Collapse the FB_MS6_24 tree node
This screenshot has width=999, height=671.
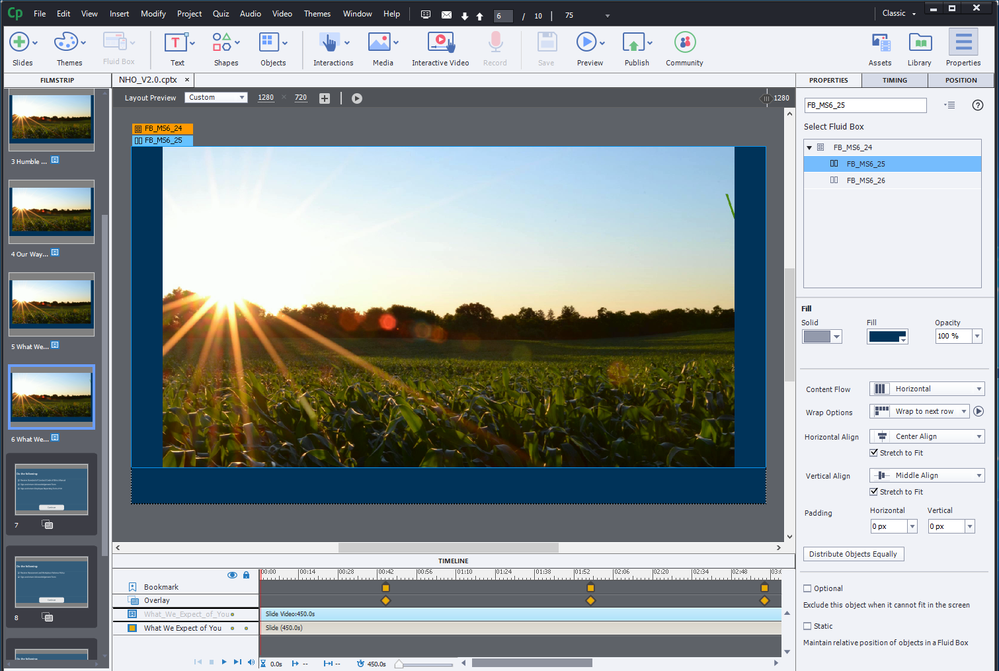(809, 147)
